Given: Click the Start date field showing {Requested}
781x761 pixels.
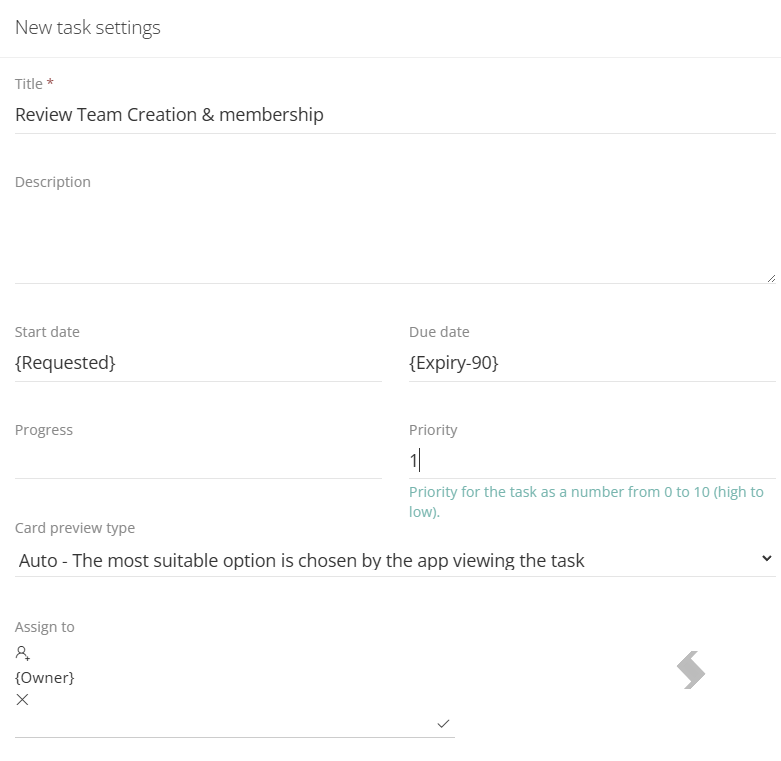Looking at the screenshot, I should 198,363.
